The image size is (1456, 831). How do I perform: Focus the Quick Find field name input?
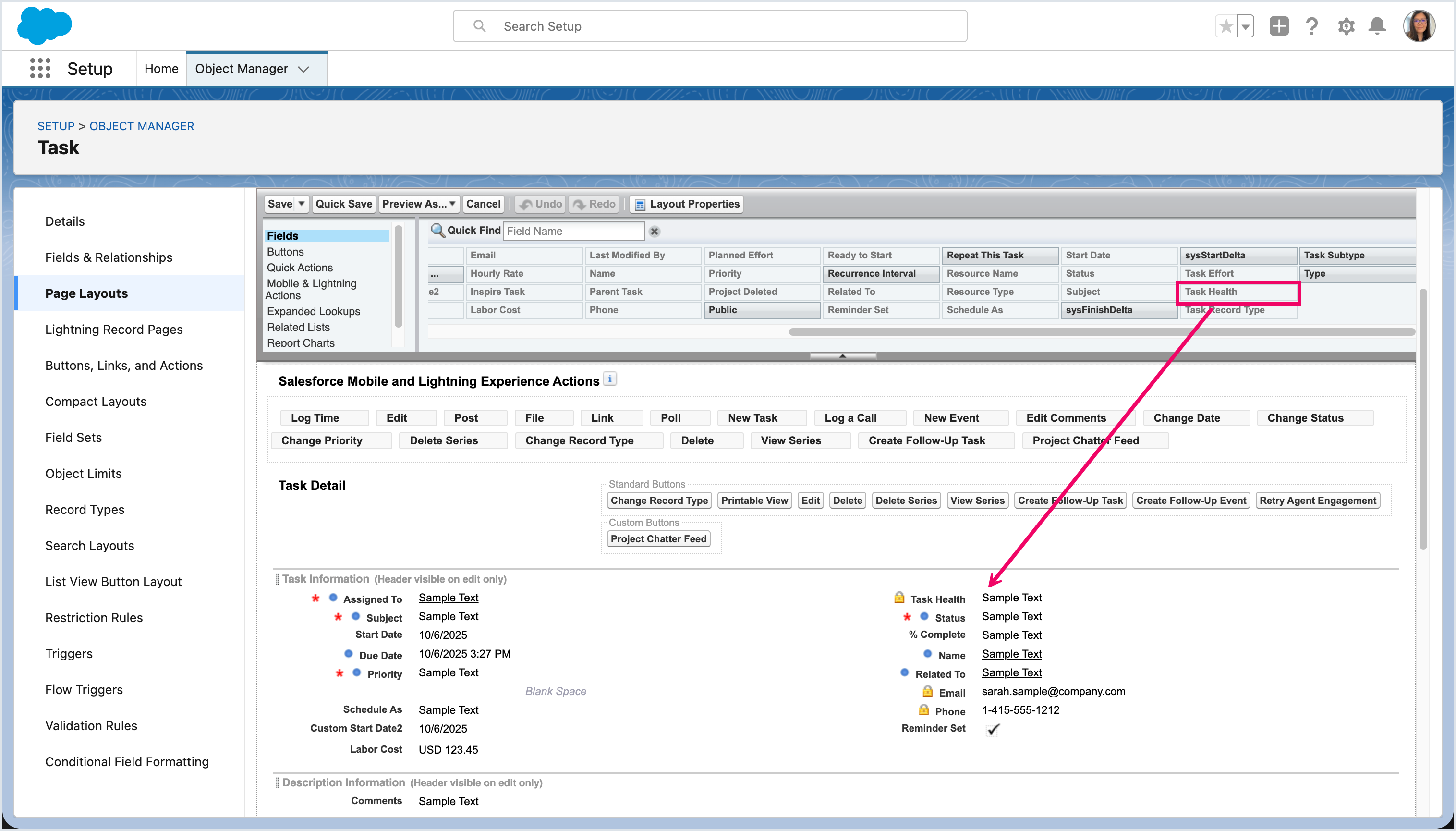[573, 231]
